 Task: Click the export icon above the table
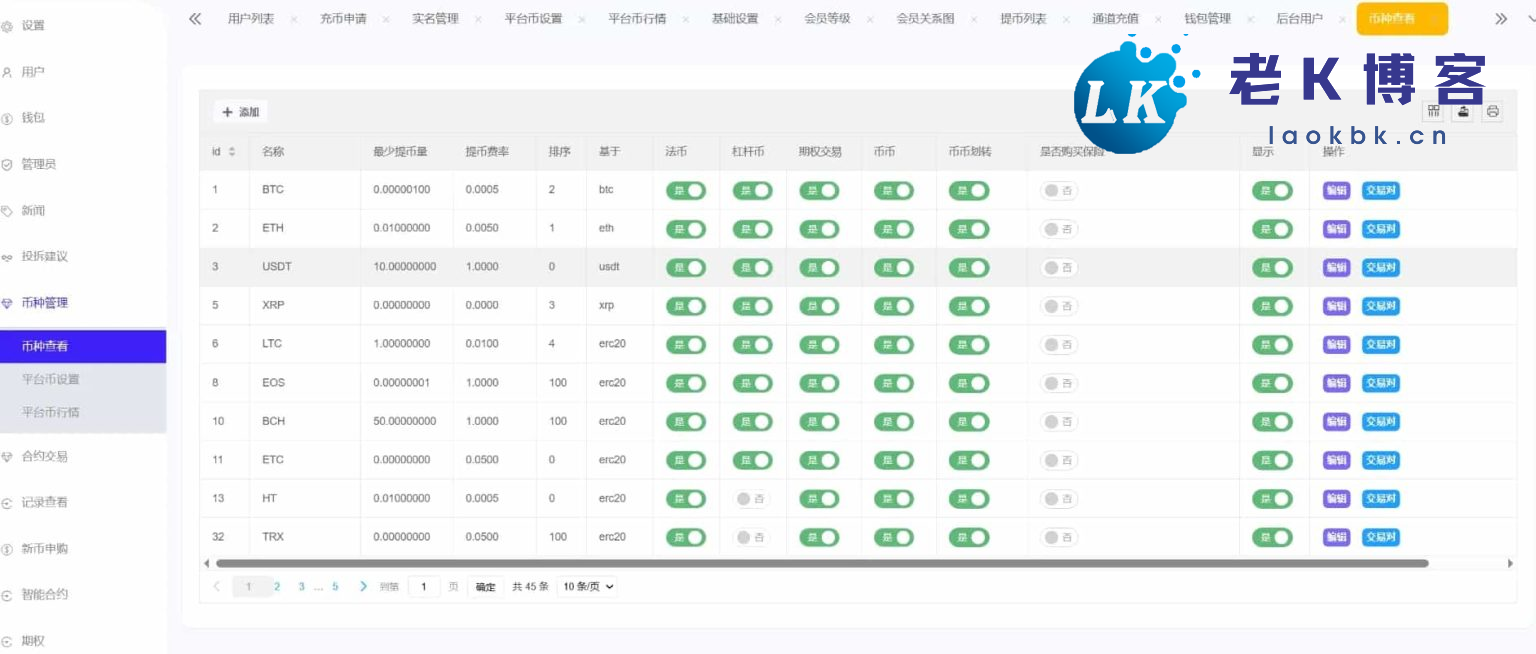(x=1463, y=112)
